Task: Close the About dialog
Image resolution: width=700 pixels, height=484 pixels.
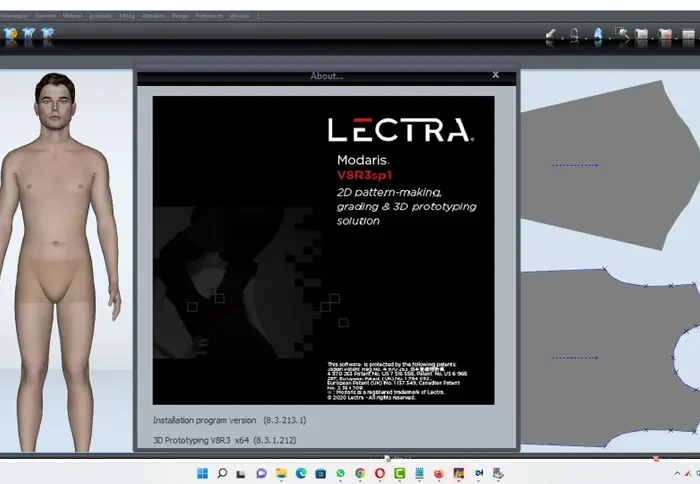Action: pyautogui.click(x=496, y=75)
